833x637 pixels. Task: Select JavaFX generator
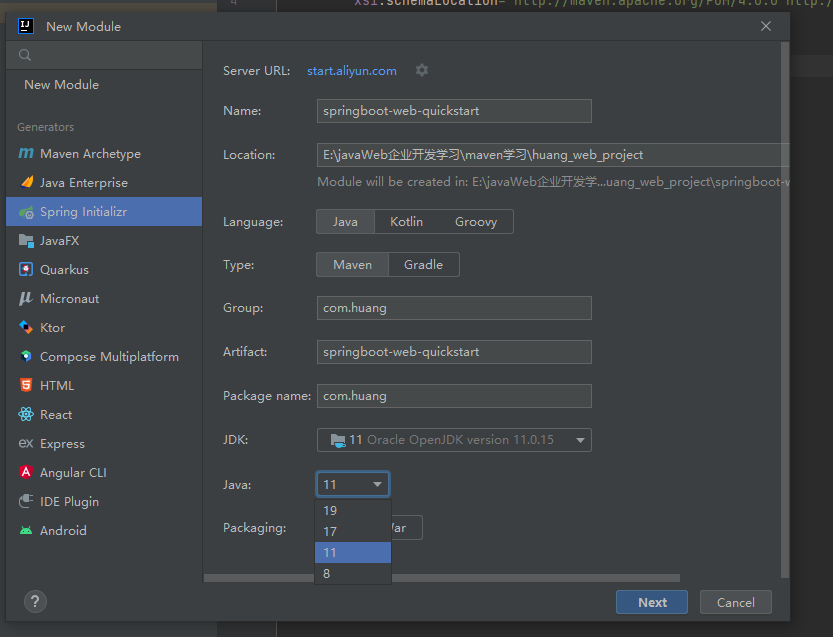(104, 241)
